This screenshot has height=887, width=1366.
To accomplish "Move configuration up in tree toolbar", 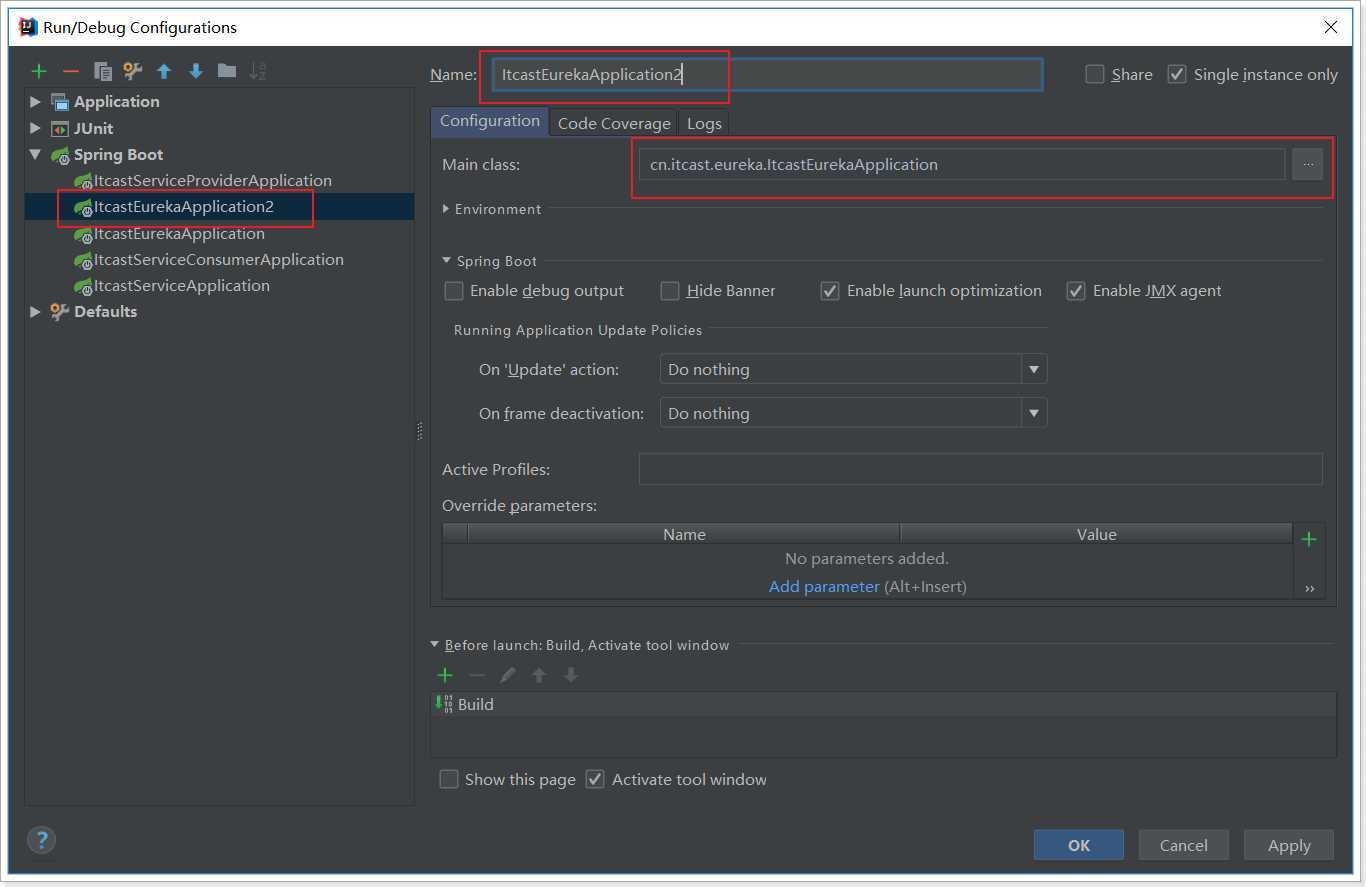I will tap(164, 71).
